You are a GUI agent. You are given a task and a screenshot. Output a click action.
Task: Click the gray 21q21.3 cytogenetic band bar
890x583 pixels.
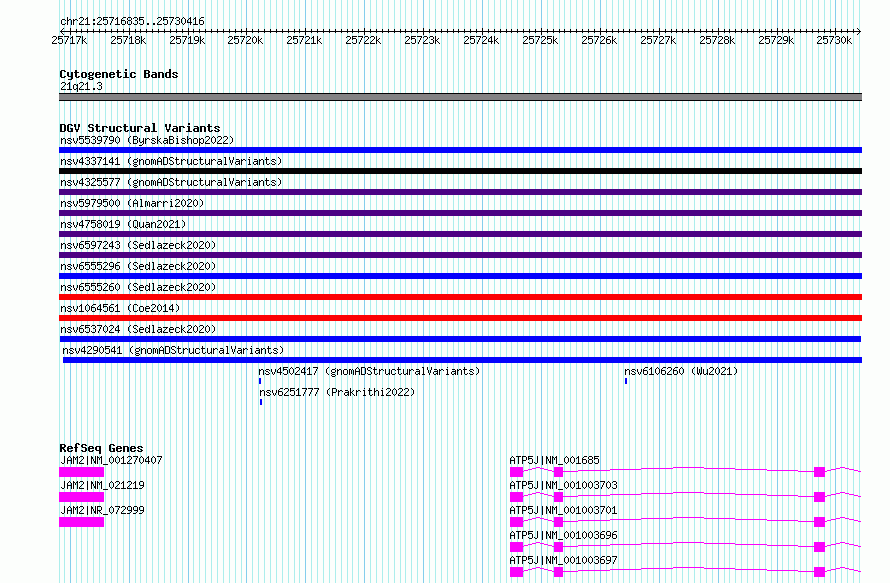pyautogui.click(x=460, y=97)
